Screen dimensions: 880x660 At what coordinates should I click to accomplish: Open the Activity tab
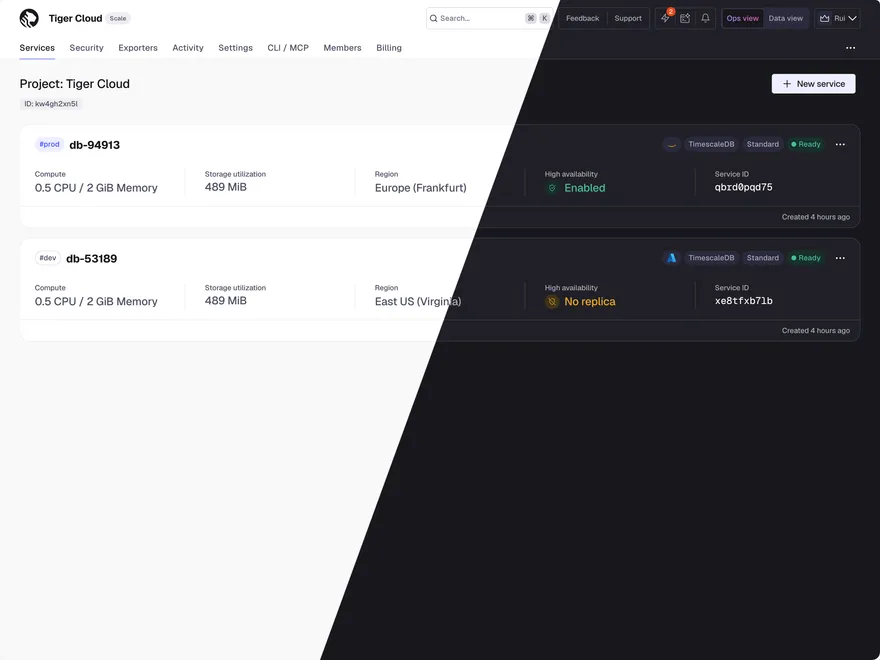click(x=187, y=48)
